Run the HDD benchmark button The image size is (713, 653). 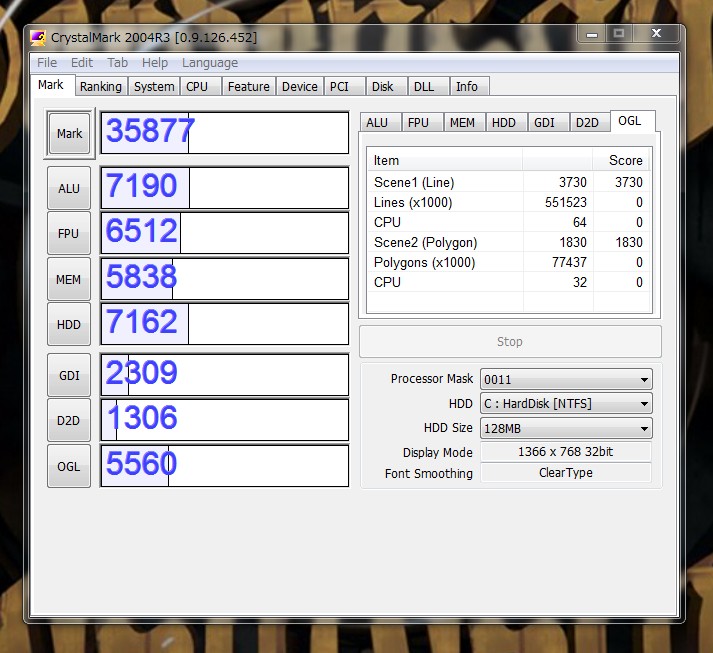coord(69,324)
